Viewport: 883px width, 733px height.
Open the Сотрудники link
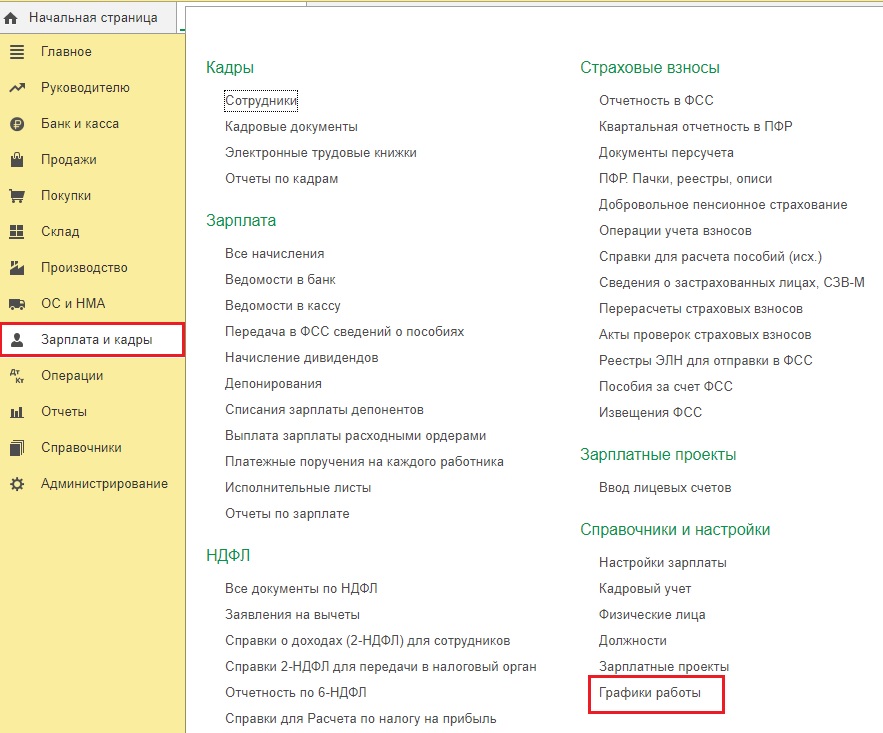coord(261,101)
